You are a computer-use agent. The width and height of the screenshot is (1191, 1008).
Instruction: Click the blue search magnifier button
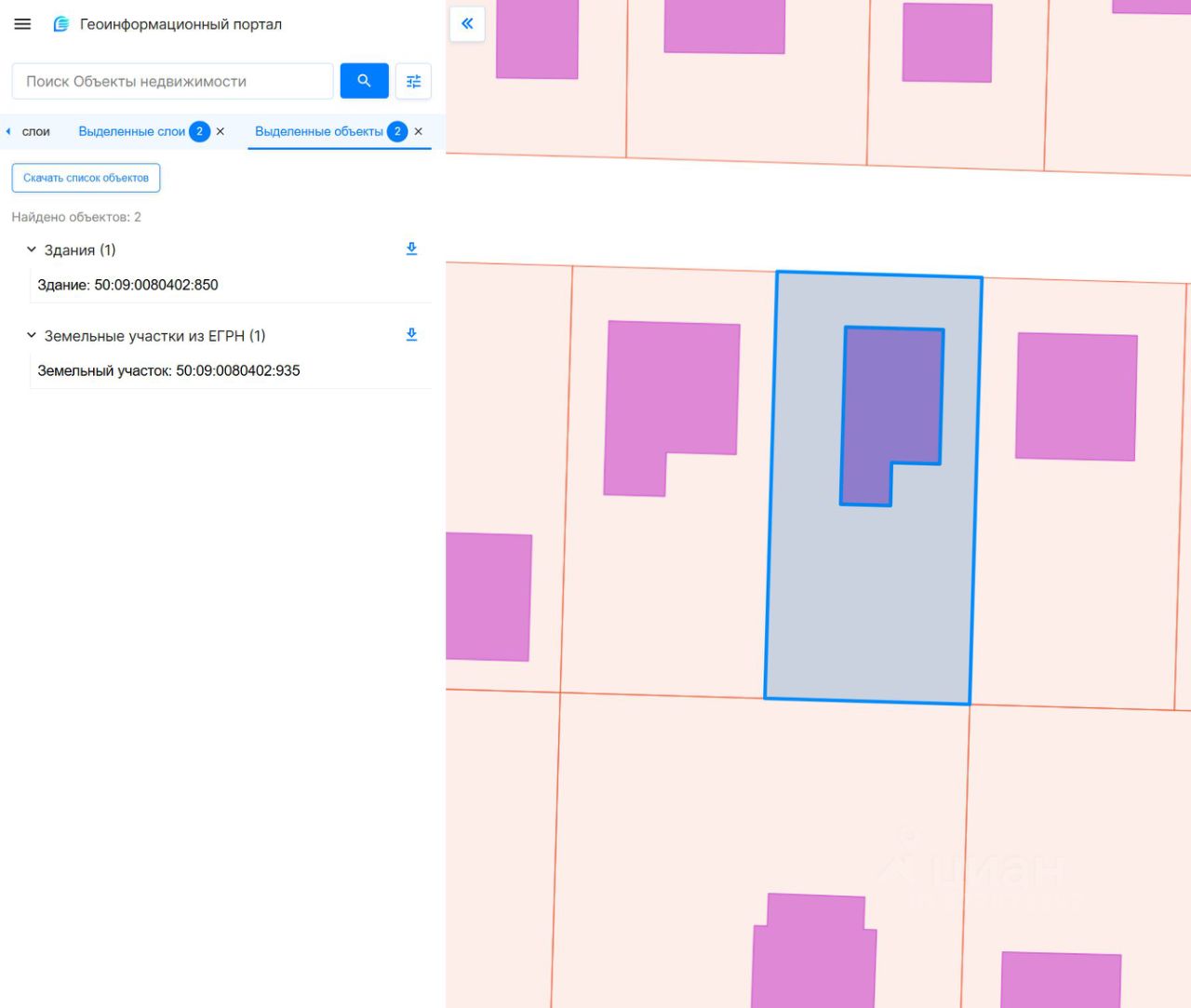tap(364, 81)
